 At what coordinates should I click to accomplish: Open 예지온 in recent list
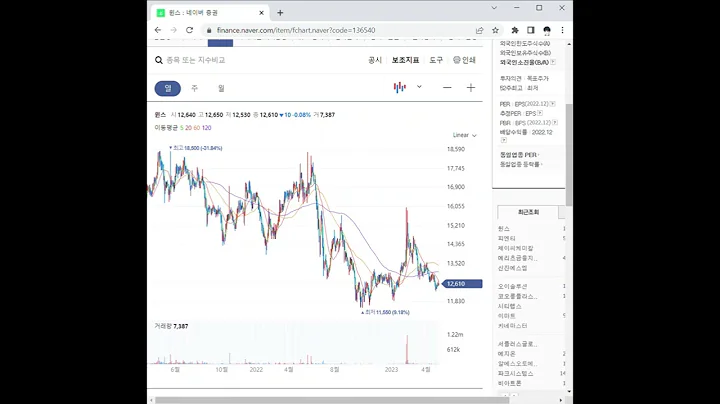pyautogui.click(x=506, y=354)
